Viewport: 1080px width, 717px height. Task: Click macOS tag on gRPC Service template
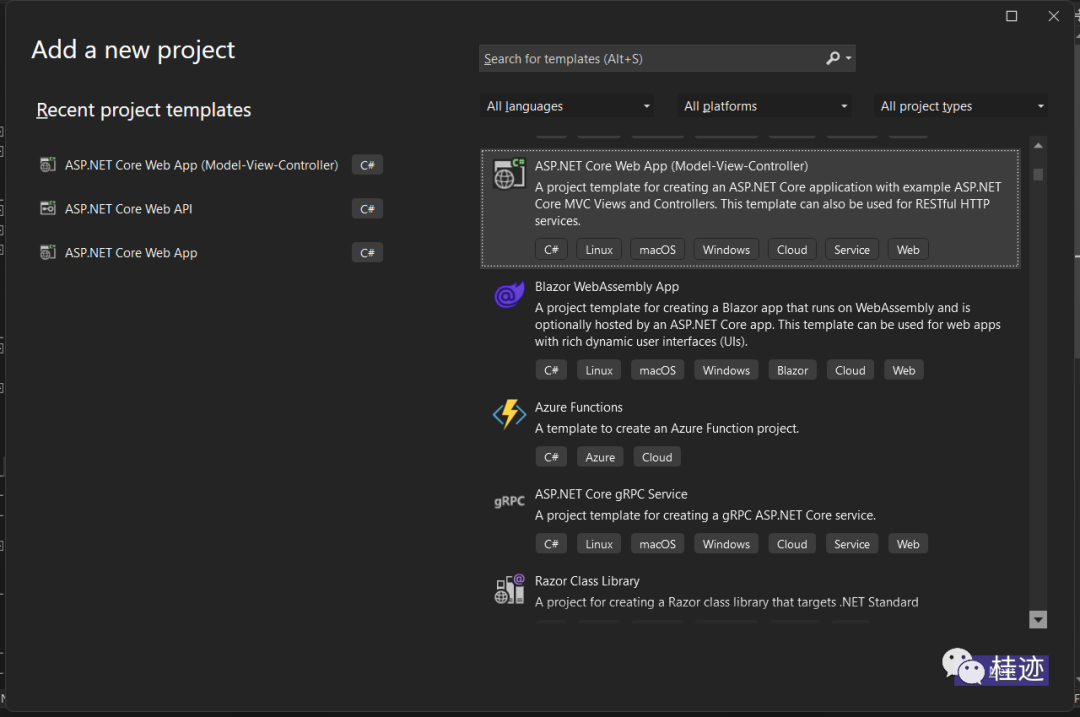[657, 543]
